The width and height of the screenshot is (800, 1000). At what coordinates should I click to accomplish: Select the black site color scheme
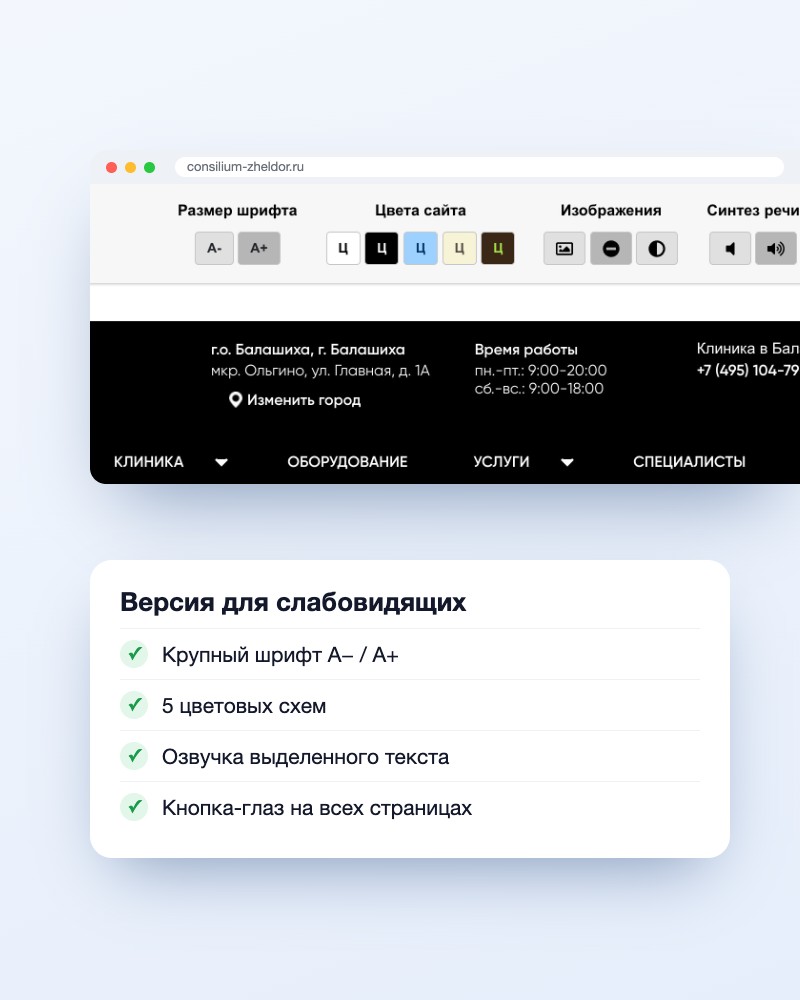(x=381, y=248)
